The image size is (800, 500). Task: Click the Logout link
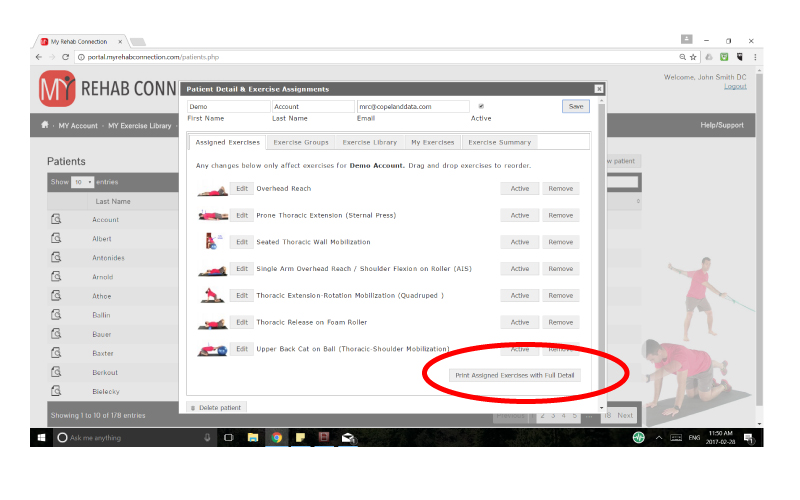click(735, 87)
